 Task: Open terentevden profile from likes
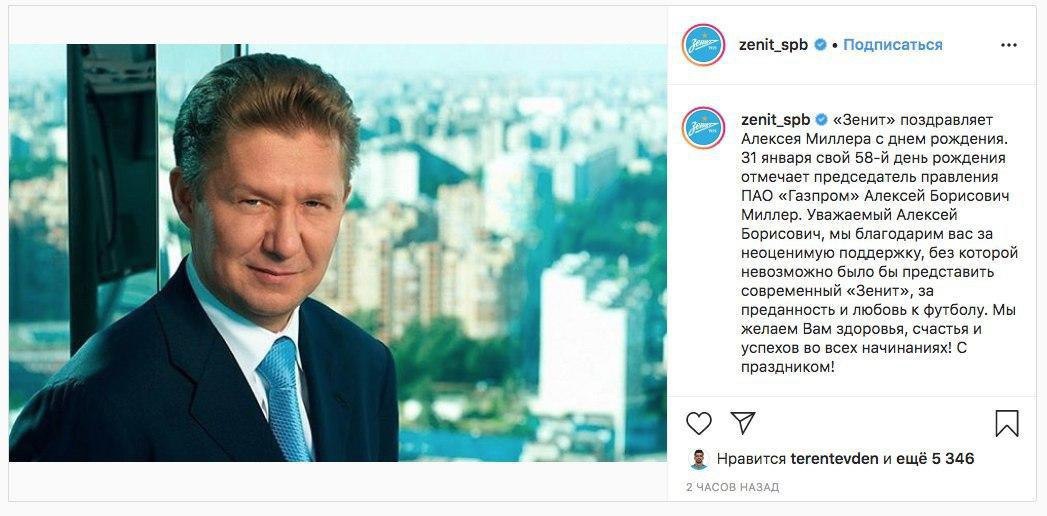834,459
